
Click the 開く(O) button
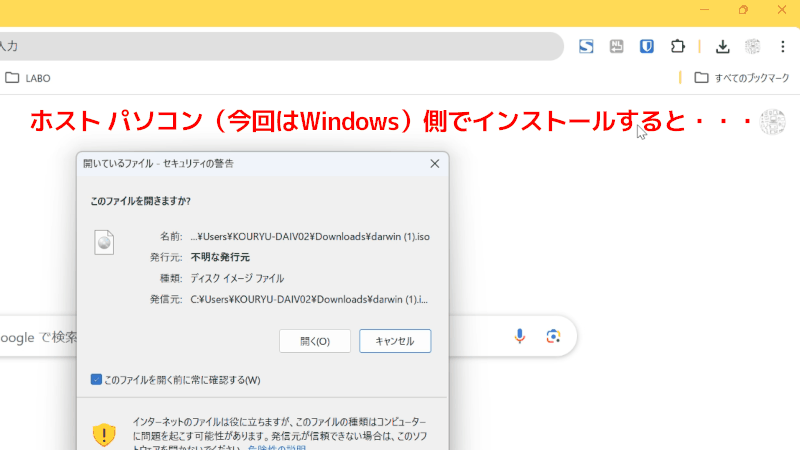click(315, 341)
